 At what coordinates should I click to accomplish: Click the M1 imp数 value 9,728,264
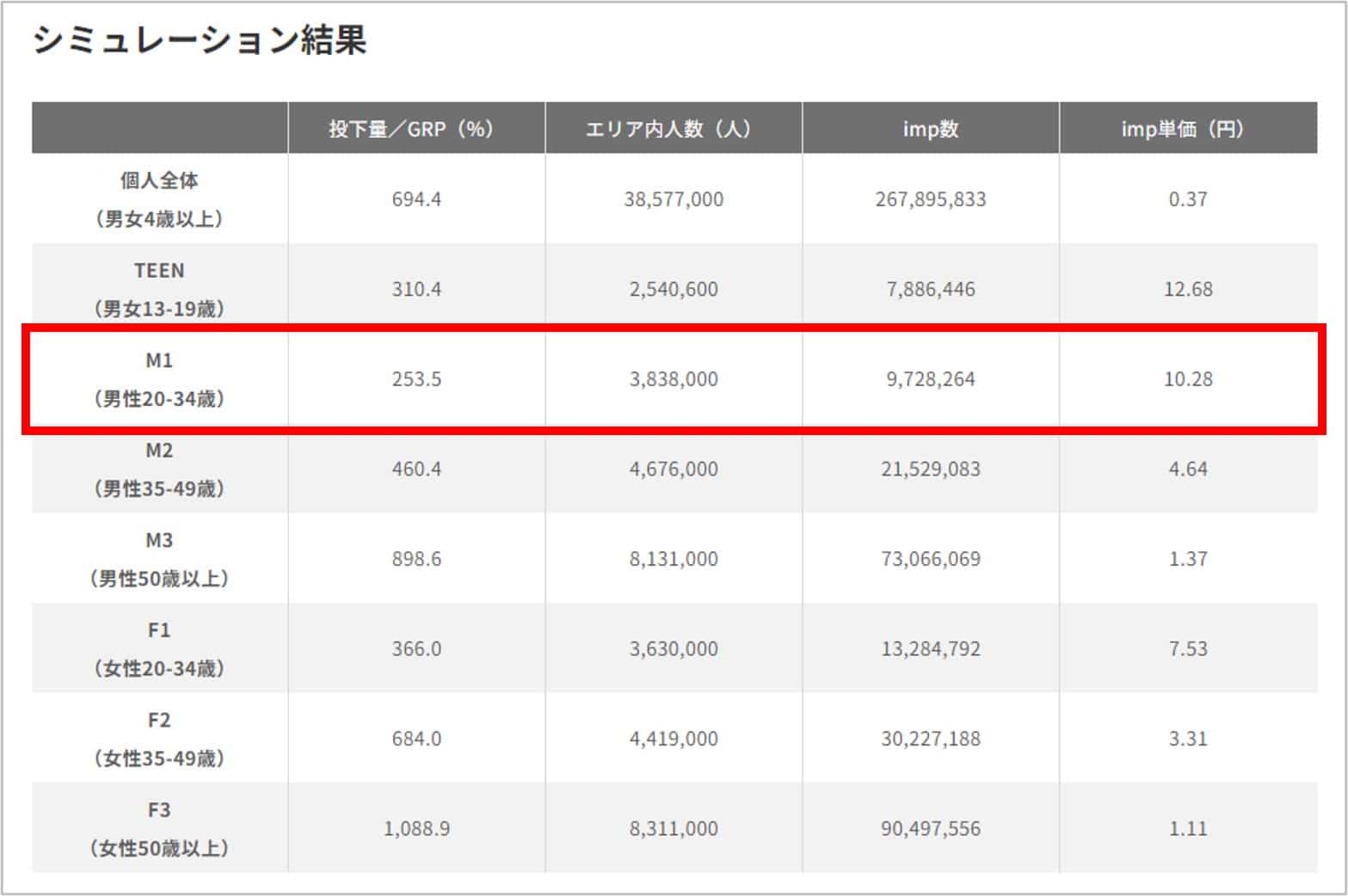tap(930, 379)
